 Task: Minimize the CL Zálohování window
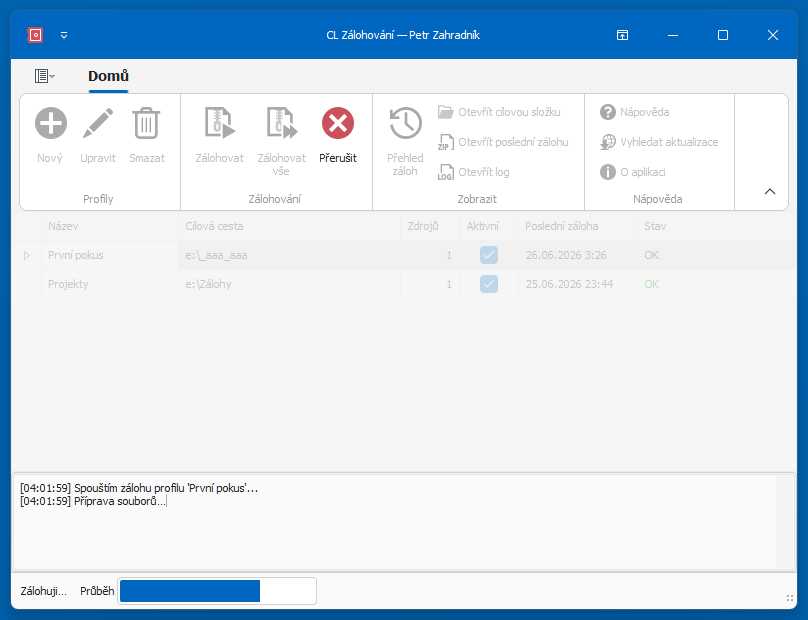[x=673, y=35]
